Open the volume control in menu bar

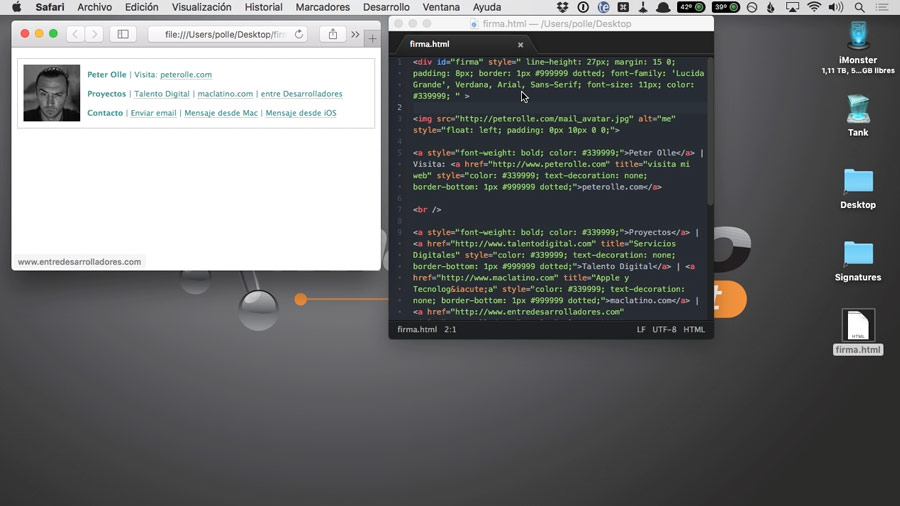coord(836,7)
